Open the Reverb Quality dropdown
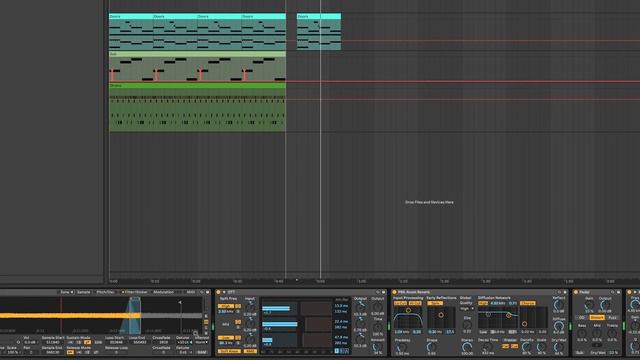This screenshot has height=360, width=640. tap(467, 309)
